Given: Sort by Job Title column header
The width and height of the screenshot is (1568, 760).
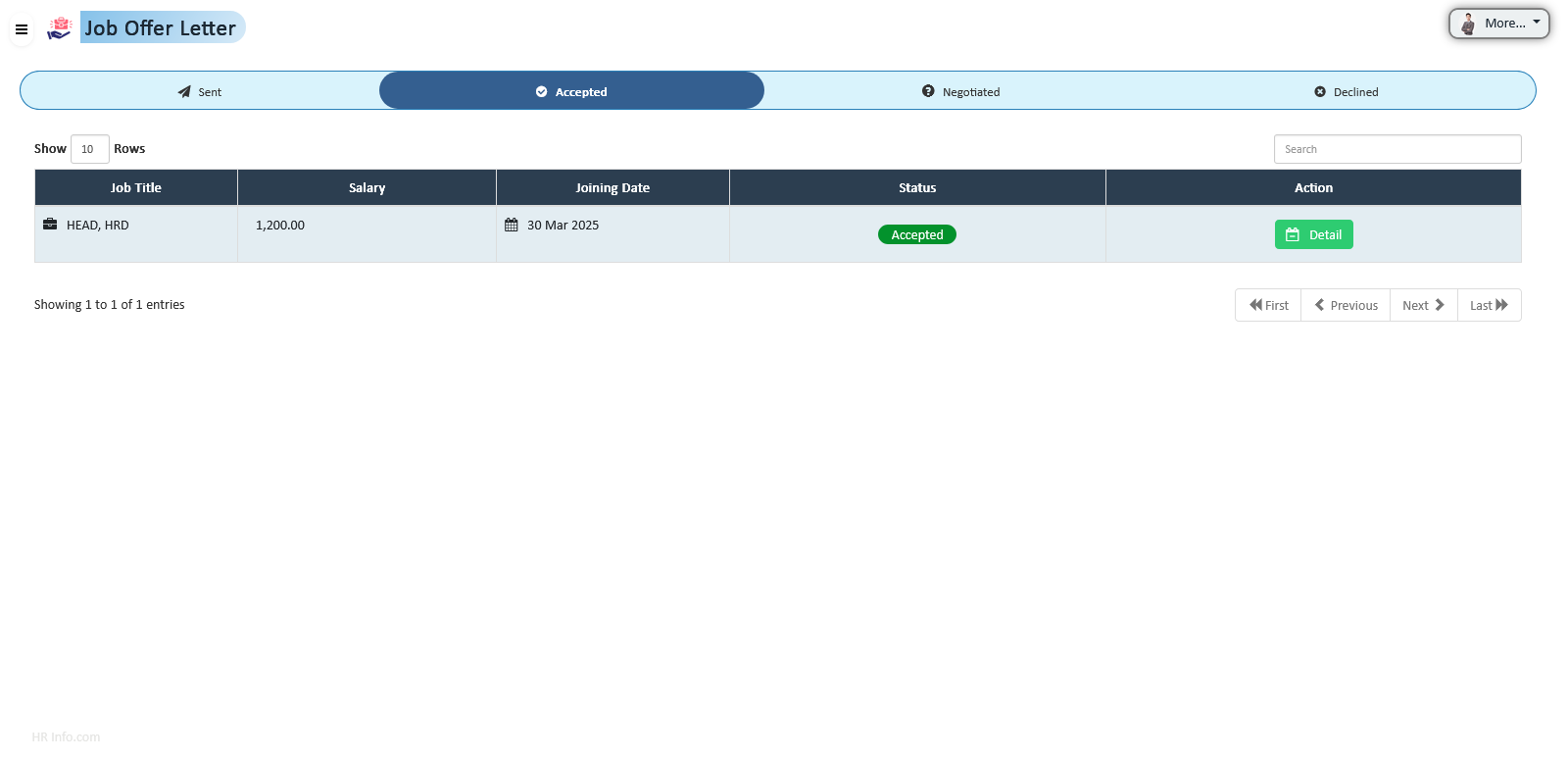Looking at the screenshot, I should [136, 187].
